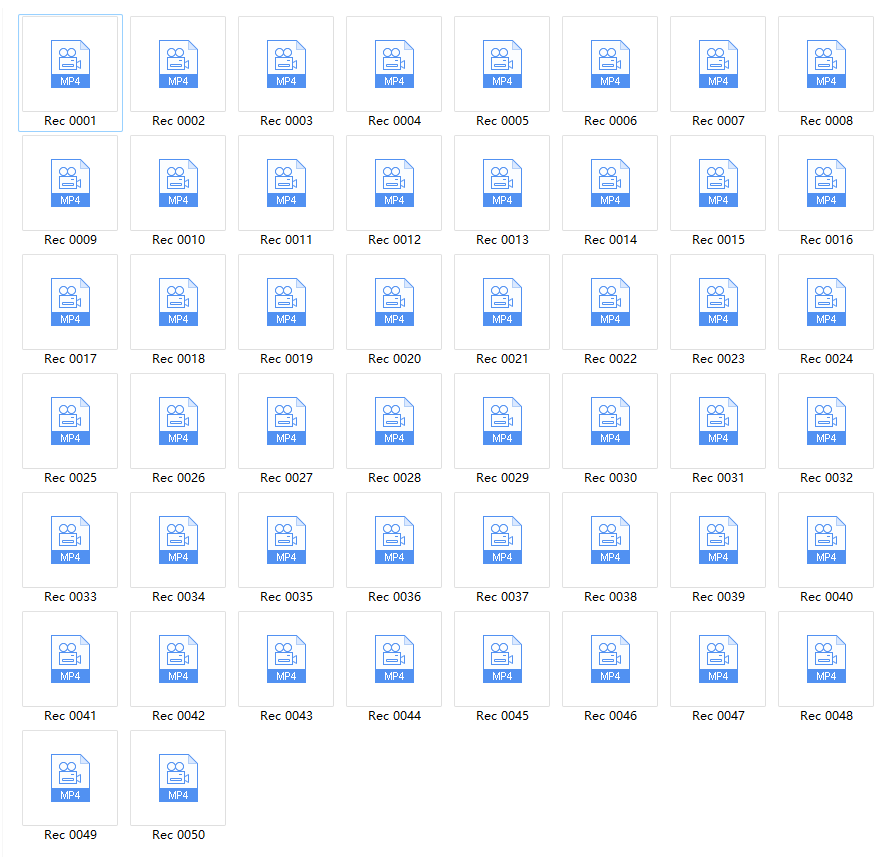882x857 pixels.
Task: Choose the Rec 0006 video icon
Action: (610, 64)
